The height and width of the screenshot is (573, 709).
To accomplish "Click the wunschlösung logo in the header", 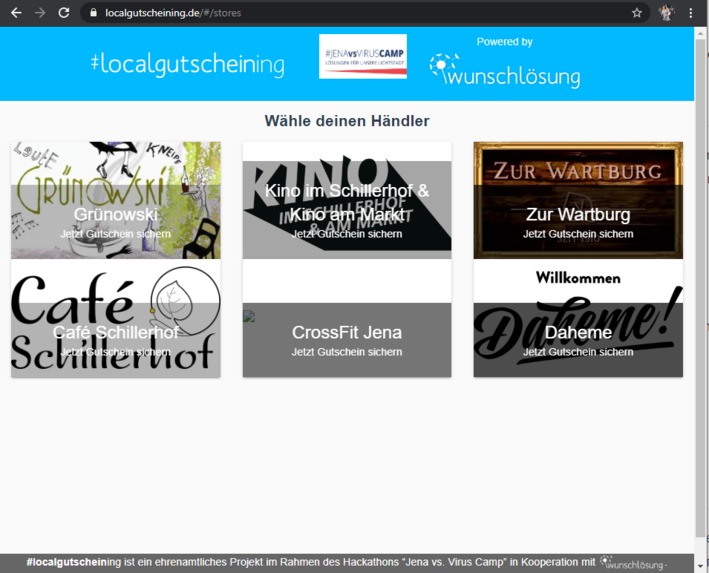I will pos(505,71).
